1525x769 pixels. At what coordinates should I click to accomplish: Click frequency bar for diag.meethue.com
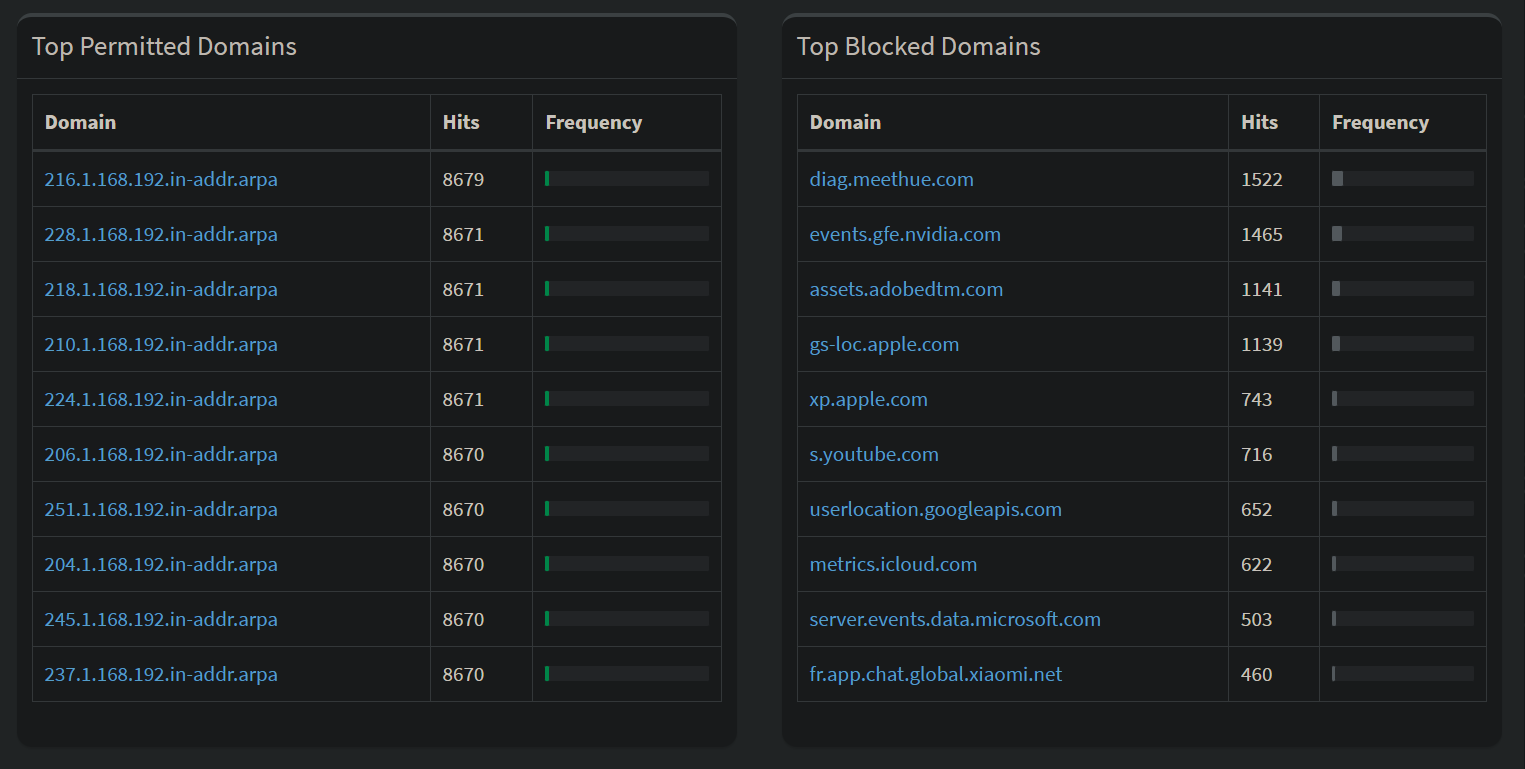1402,178
